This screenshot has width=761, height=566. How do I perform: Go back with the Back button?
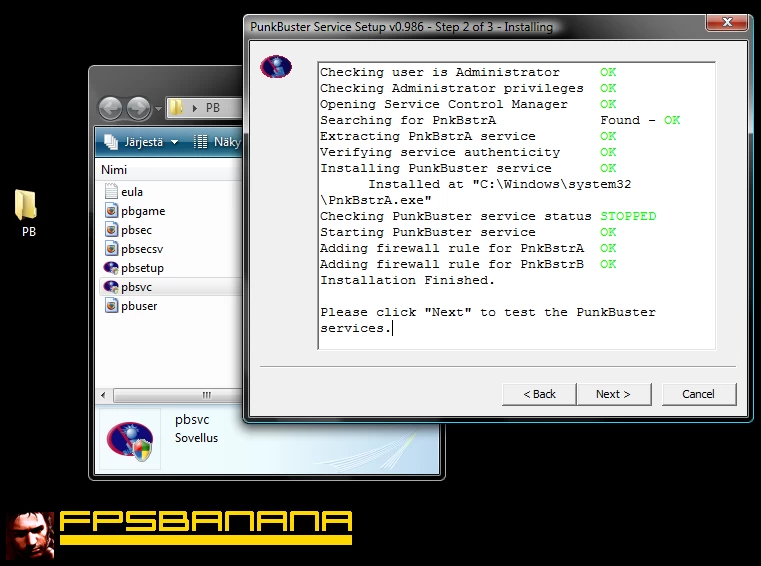(x=539, y=394)
